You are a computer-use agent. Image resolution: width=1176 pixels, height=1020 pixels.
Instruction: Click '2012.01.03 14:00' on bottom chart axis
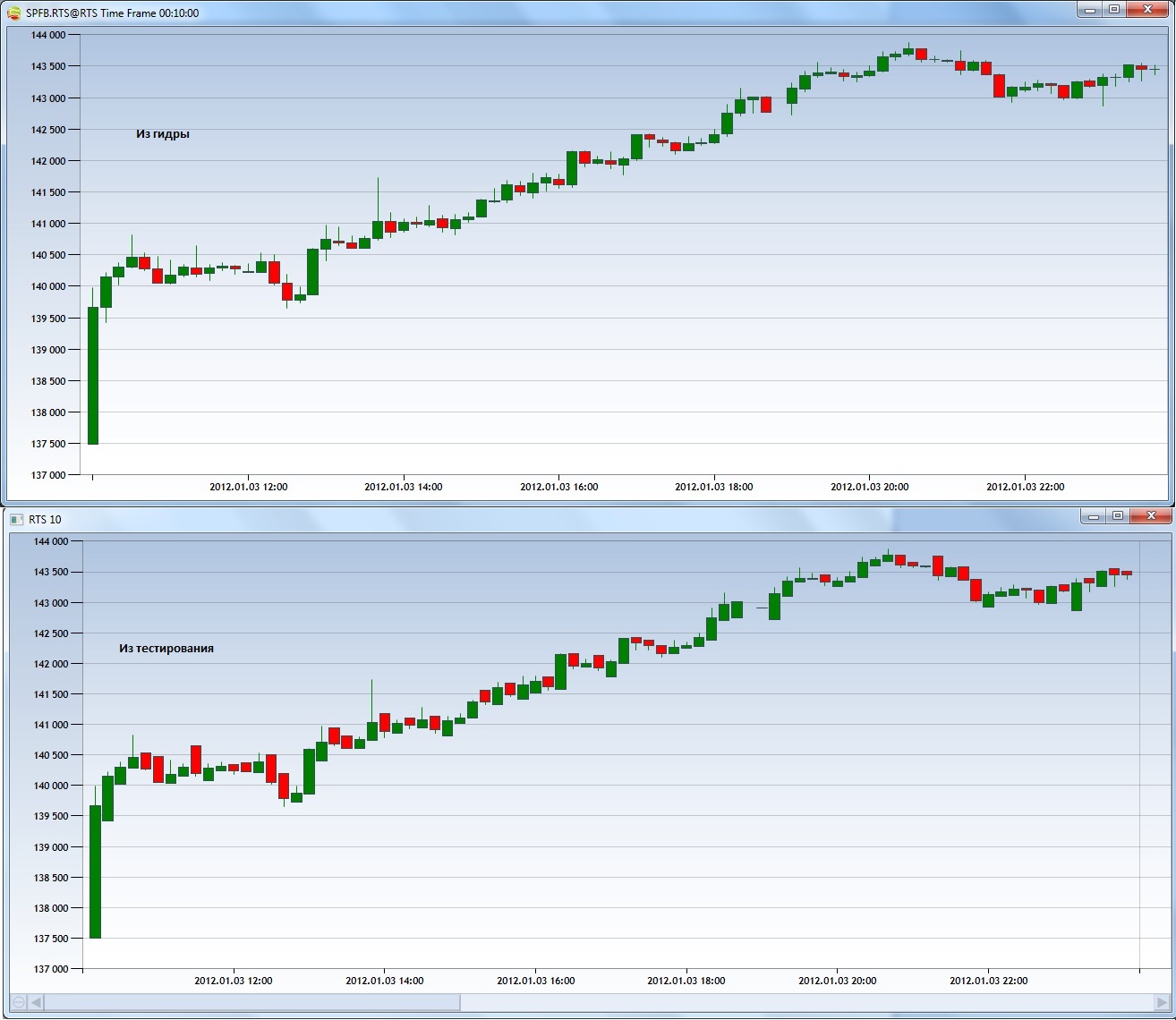[385, 981]
